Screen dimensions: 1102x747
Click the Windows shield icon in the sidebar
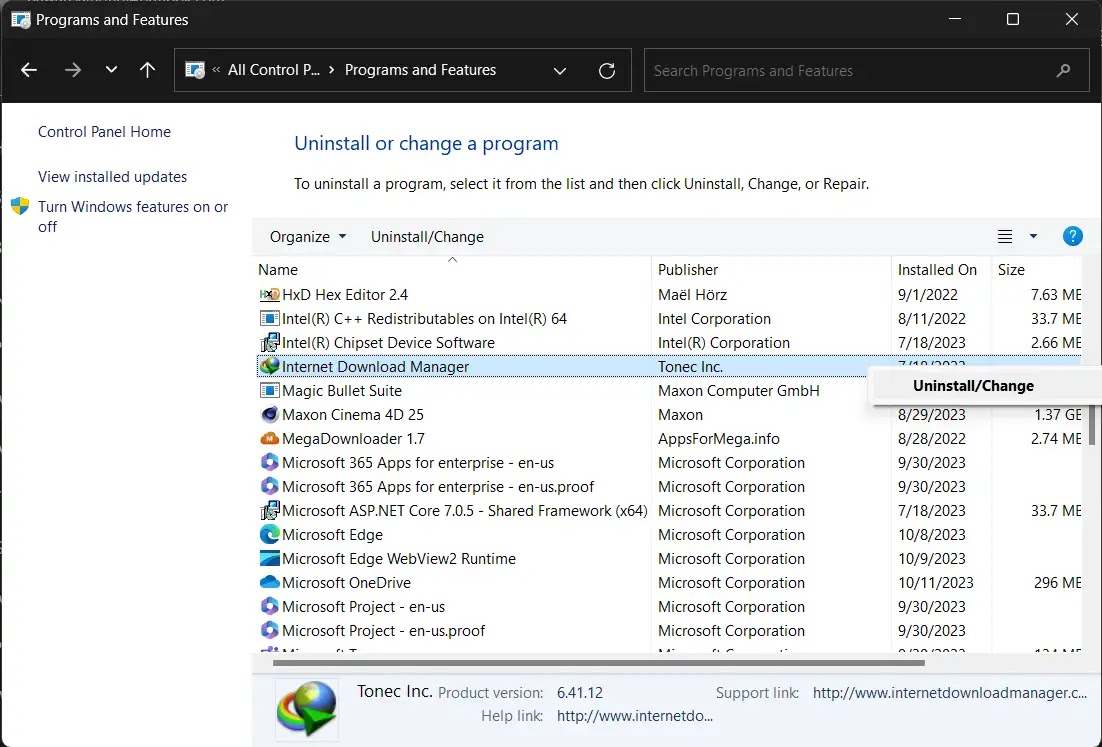(20, 206)
